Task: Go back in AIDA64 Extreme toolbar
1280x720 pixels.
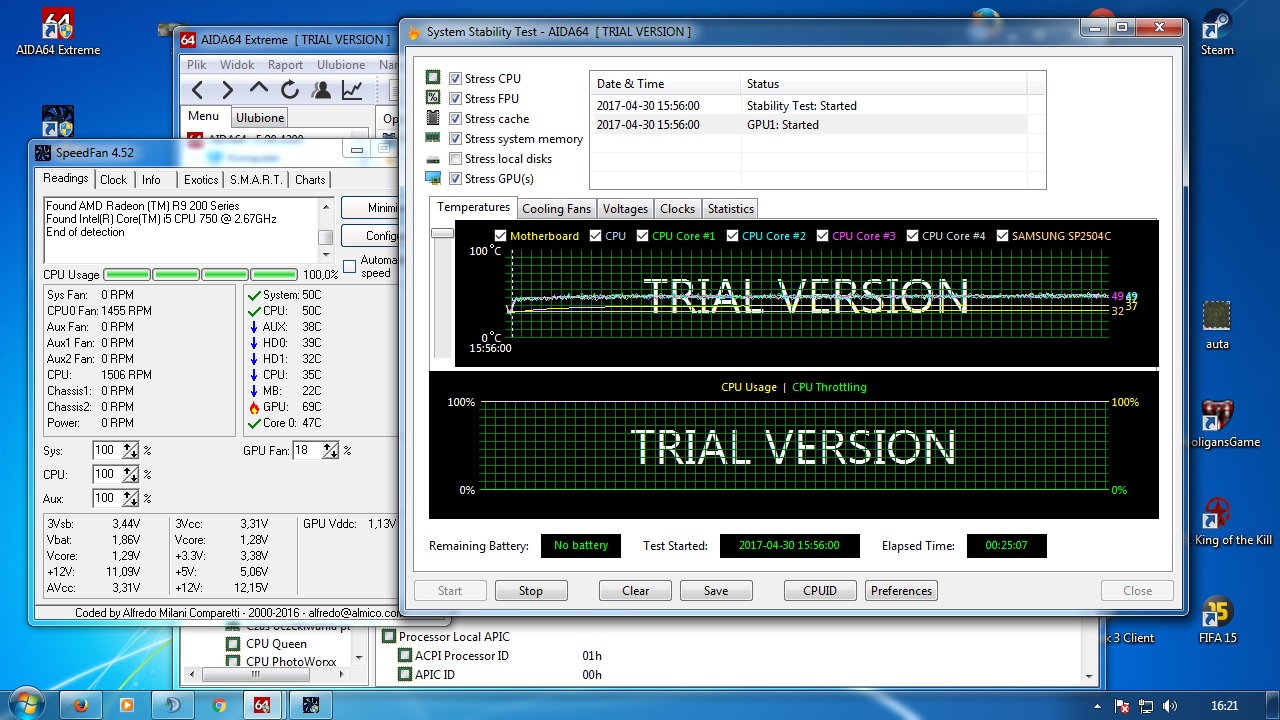Action: 197,91
